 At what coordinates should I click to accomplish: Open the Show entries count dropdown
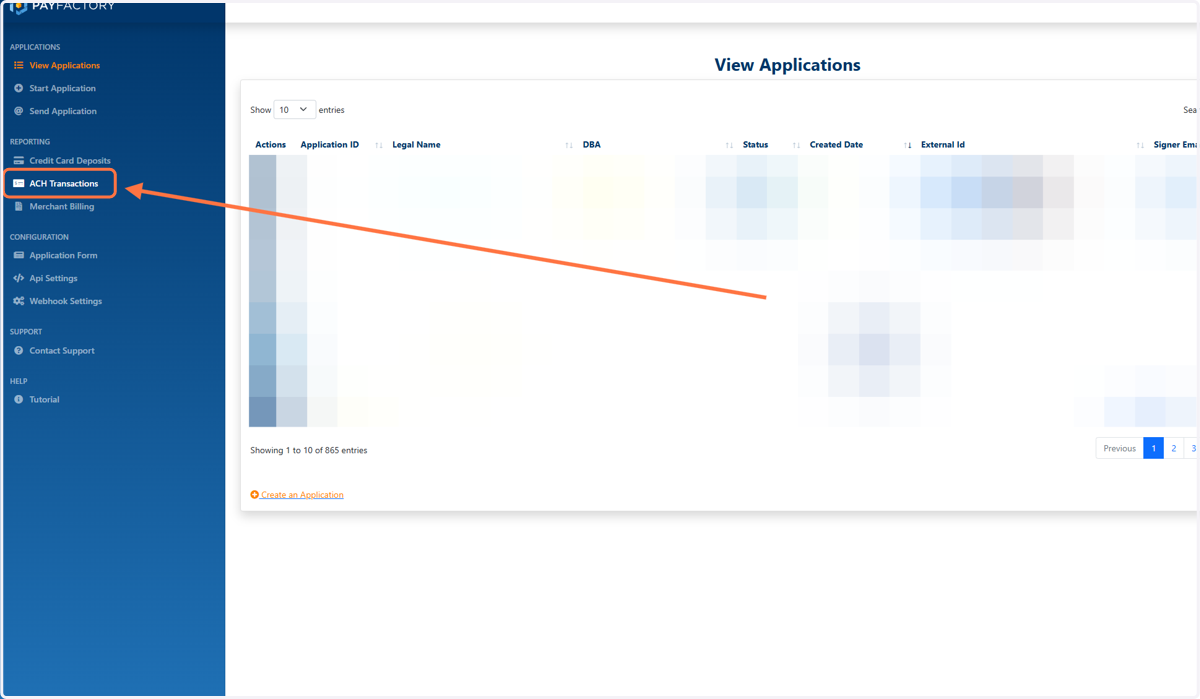click(x=295, y=110)
